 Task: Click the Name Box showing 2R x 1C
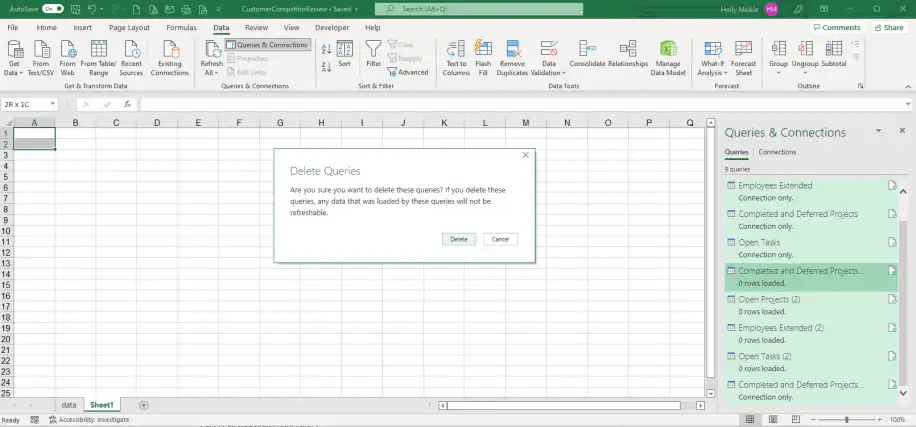point(29,104)
